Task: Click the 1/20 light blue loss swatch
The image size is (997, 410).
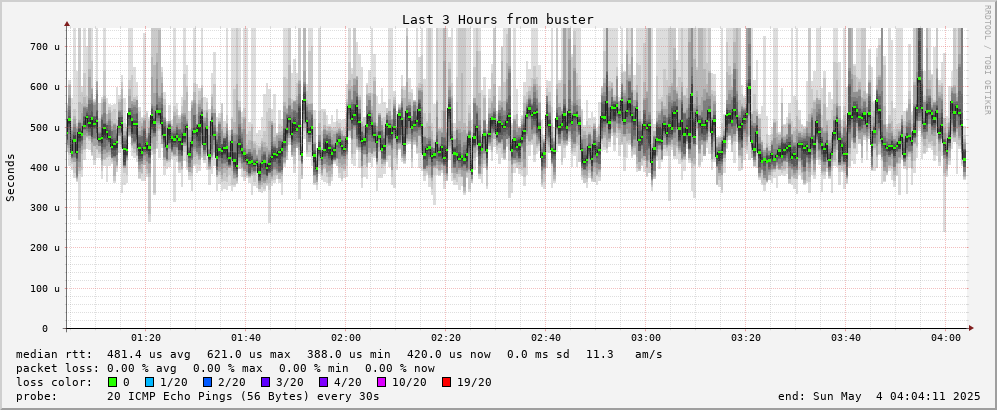Action: coord(149,382)
